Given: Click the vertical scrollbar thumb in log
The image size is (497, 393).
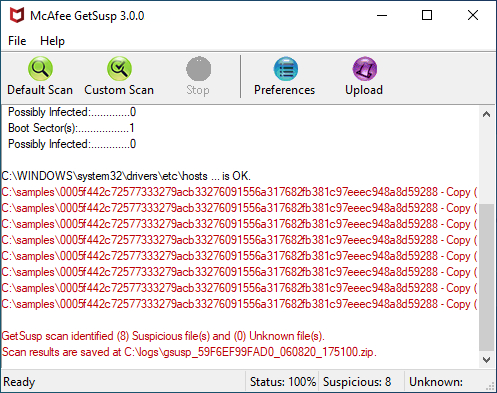Looking at the screenshot, I should (486, 277).
